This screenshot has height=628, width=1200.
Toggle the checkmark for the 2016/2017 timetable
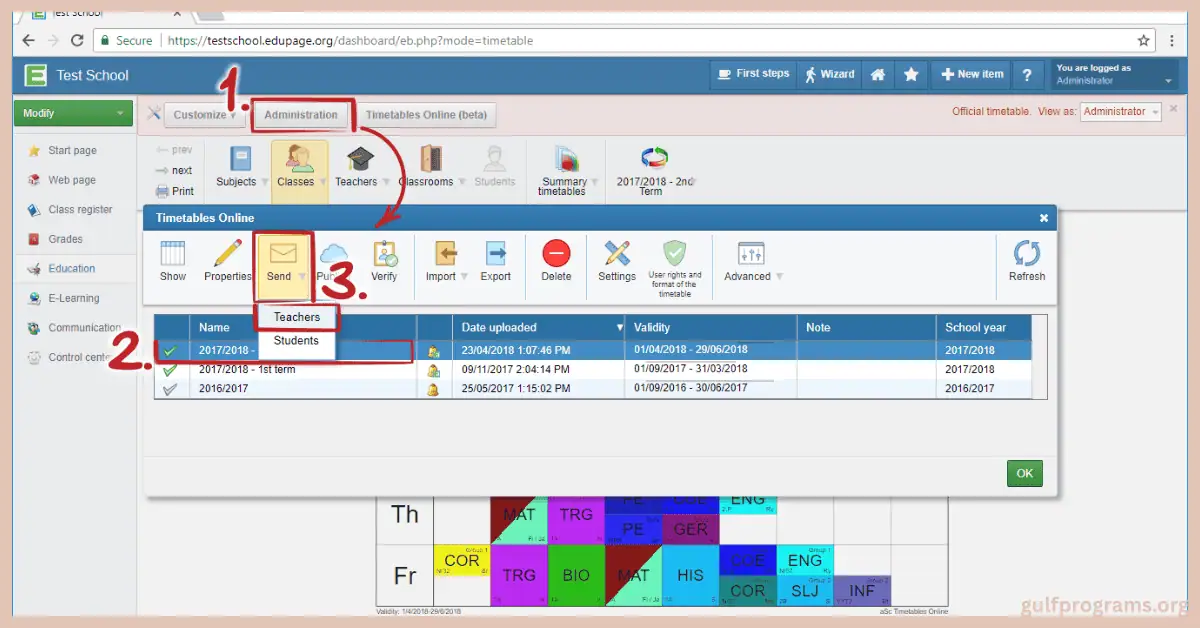[171, 388]
